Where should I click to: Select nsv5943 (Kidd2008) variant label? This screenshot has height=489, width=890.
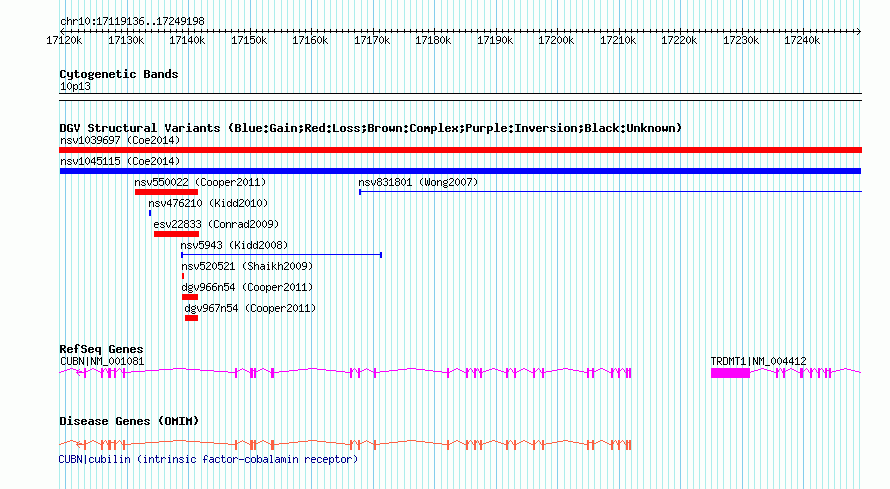234,245
